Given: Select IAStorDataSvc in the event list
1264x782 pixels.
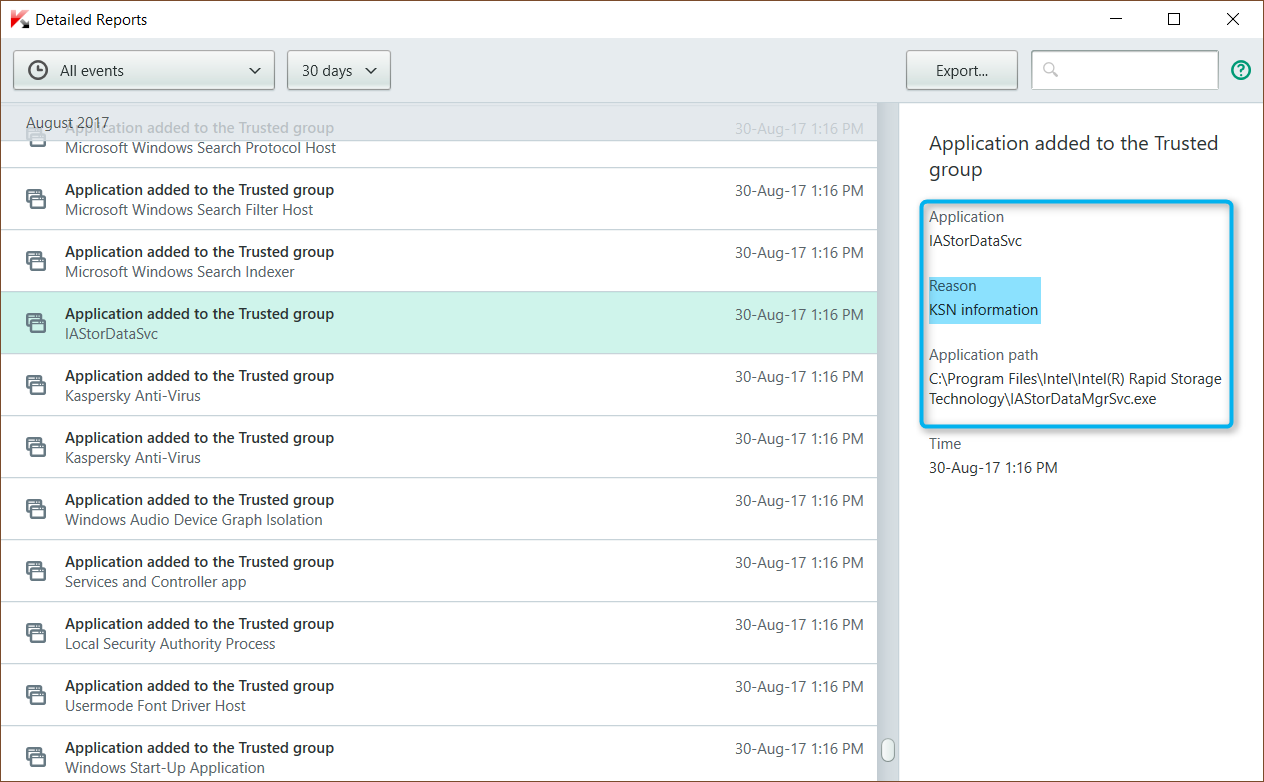Looking at the screenshot, I should [x=438, y=323].
